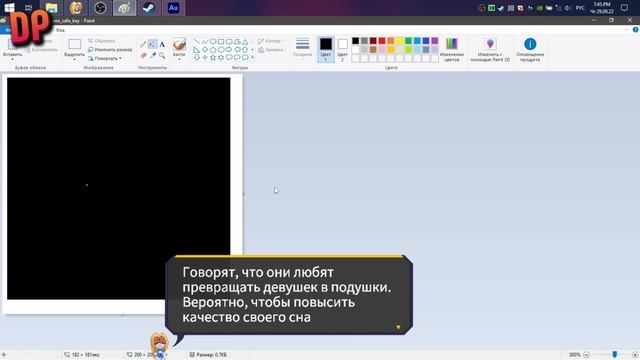
Task: Pick the orange palette swatch
Action: (391, 40)
